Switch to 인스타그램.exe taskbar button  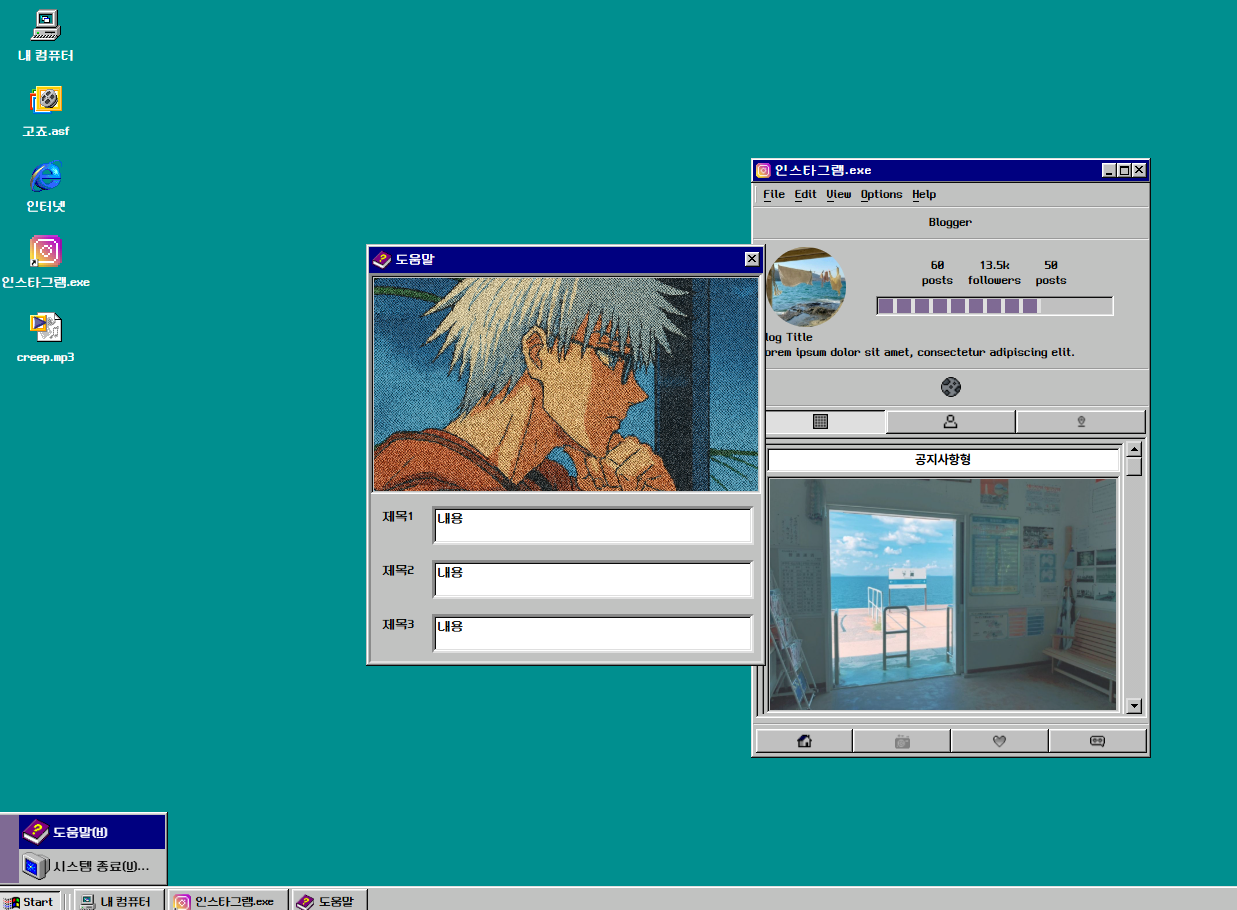(x=228, y=901)
